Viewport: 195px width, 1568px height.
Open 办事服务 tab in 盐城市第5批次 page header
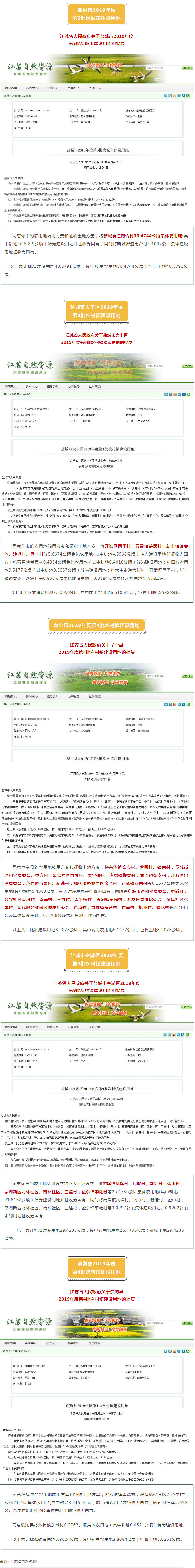pyautogui.click(x=74, y=88)
